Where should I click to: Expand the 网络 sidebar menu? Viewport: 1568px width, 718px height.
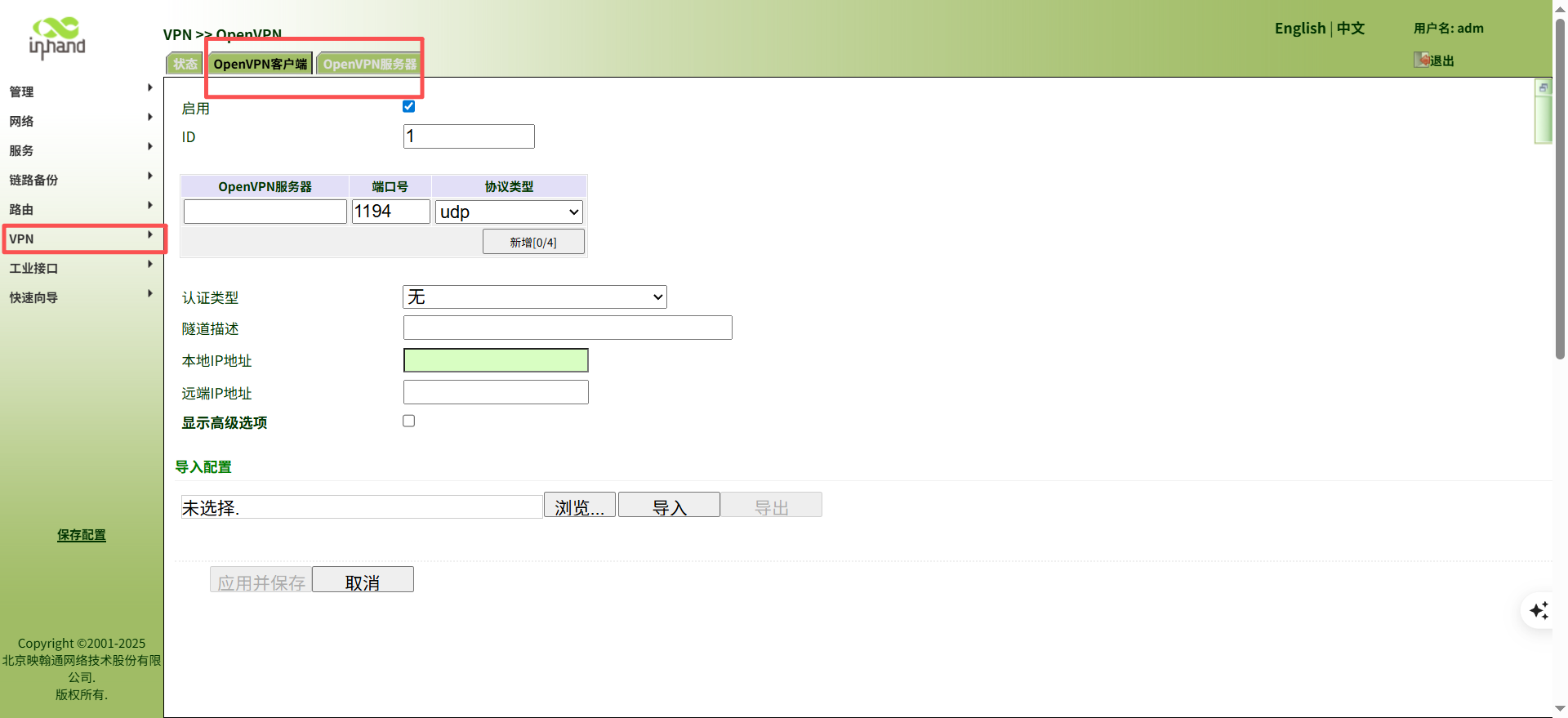click(x=82, y=121)
